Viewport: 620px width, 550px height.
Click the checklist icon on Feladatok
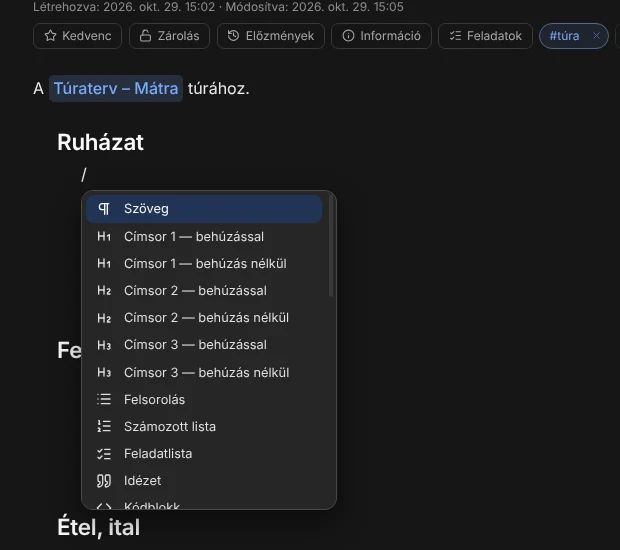tap(455, 36)
